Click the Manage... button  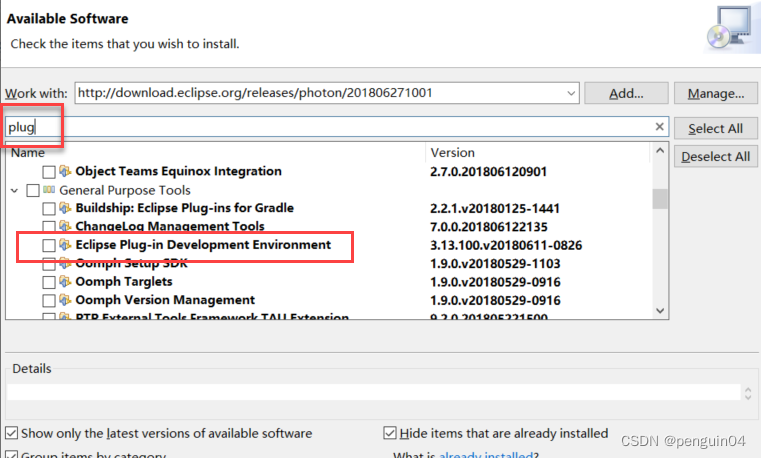click(x=715, y=93)
